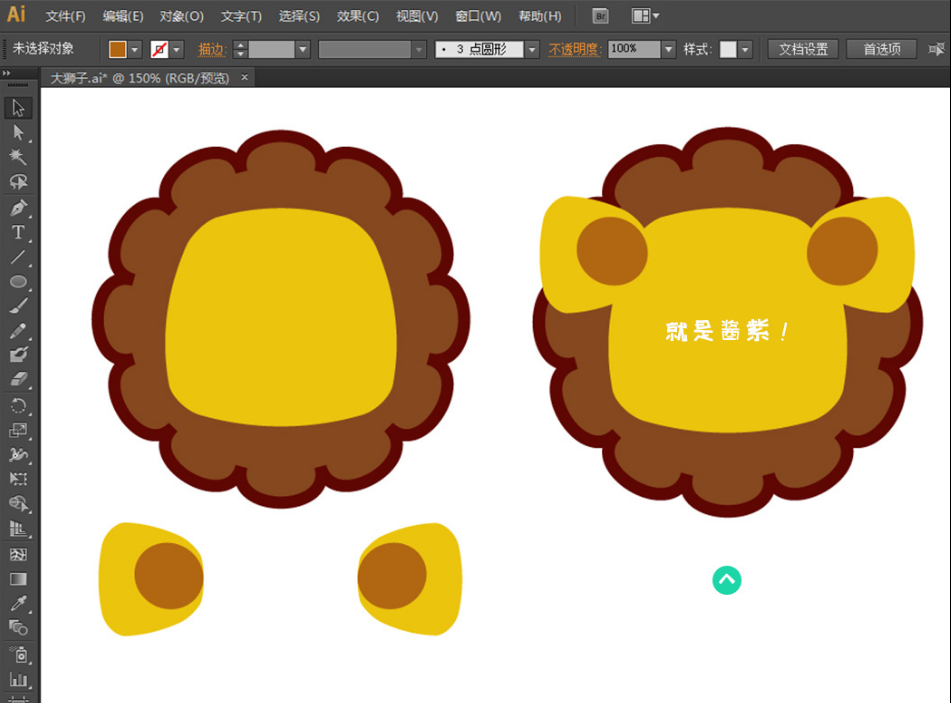Select the Pen tool

pyautogui.click(x=18, y=208)
